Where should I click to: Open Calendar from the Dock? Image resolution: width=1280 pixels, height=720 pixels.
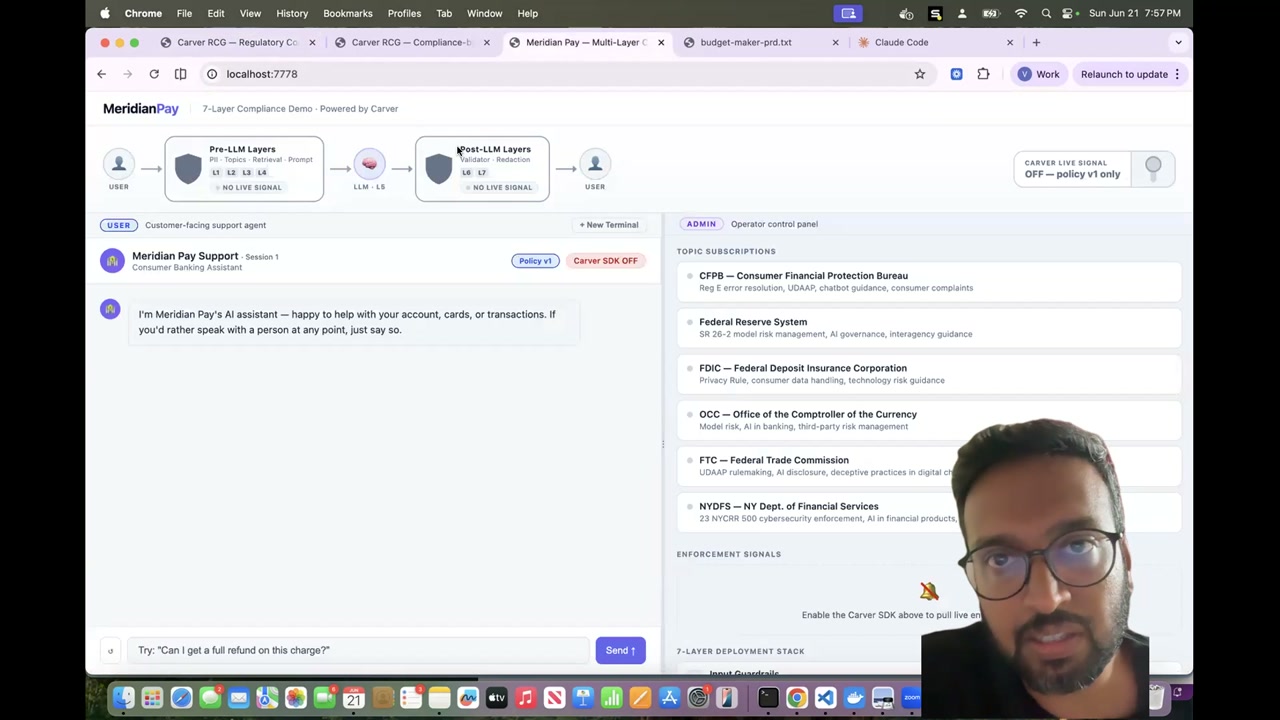tap(353, 698)
